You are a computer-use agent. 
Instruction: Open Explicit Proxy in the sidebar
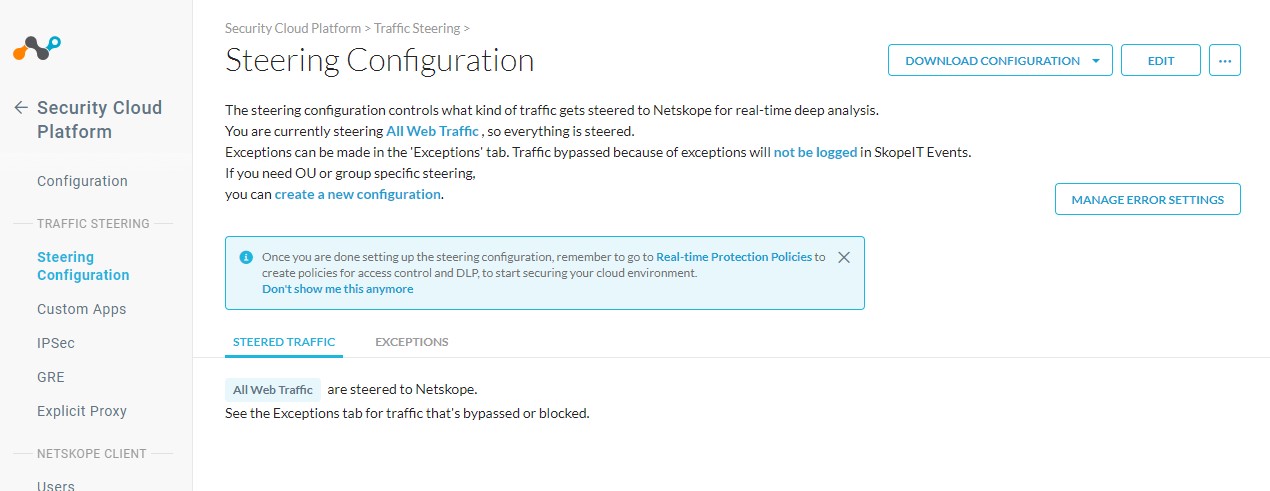click(82, 411)
